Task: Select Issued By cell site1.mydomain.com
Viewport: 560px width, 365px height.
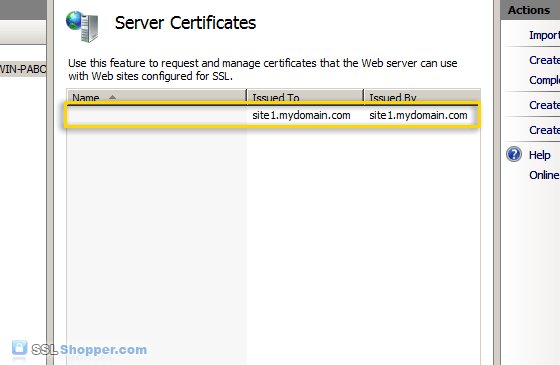Action: (x=418, y=115)
